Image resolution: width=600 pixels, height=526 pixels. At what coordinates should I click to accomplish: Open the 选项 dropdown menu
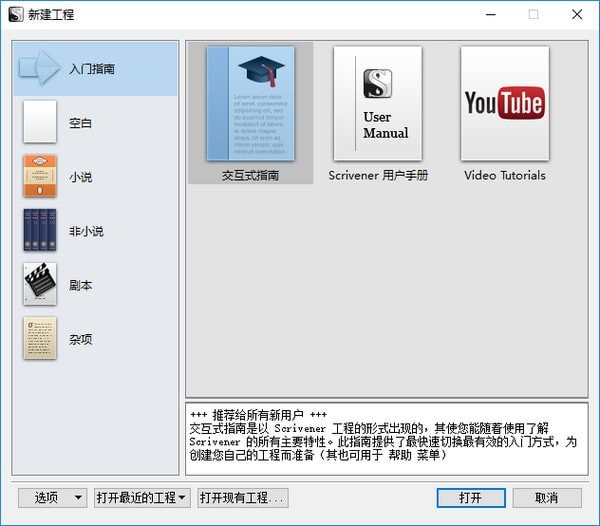tap(52, 498)
